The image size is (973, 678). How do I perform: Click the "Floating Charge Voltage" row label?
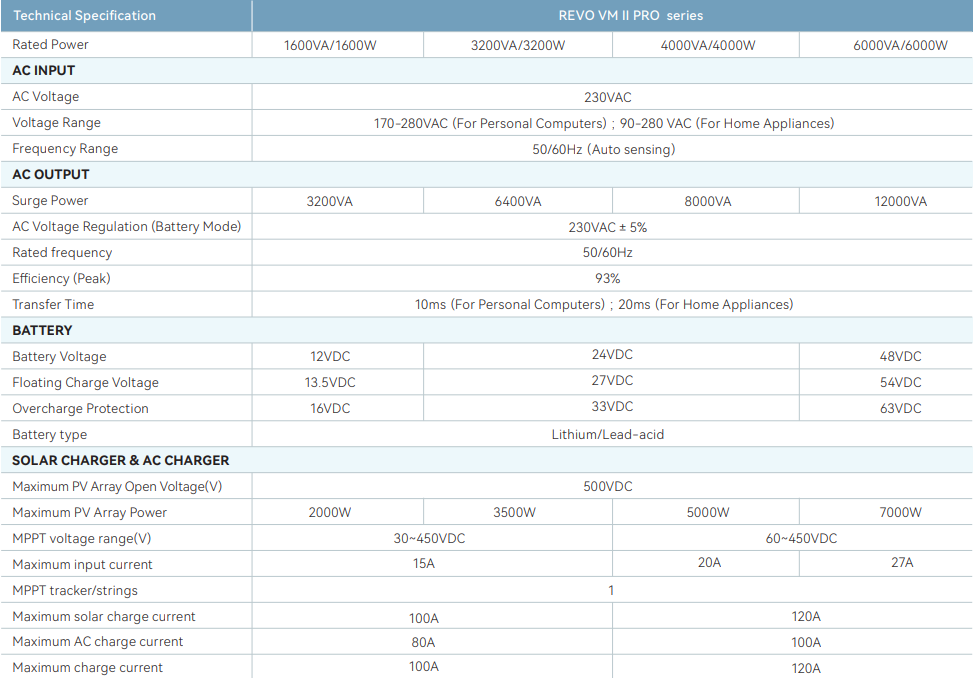86,383
